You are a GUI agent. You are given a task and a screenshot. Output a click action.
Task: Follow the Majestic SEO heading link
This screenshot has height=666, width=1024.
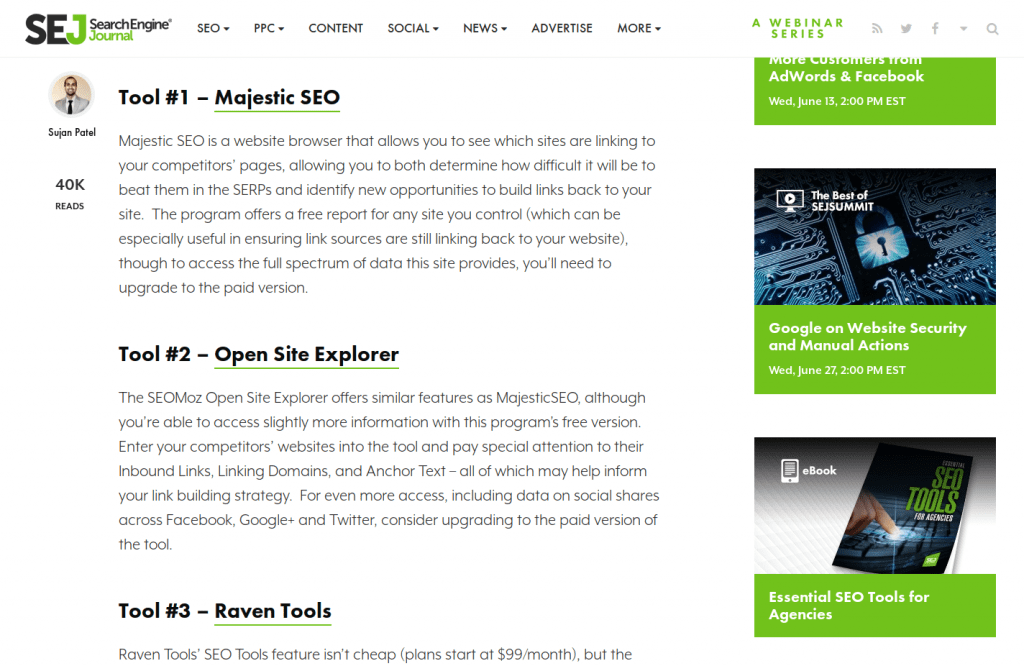point(277,98)
